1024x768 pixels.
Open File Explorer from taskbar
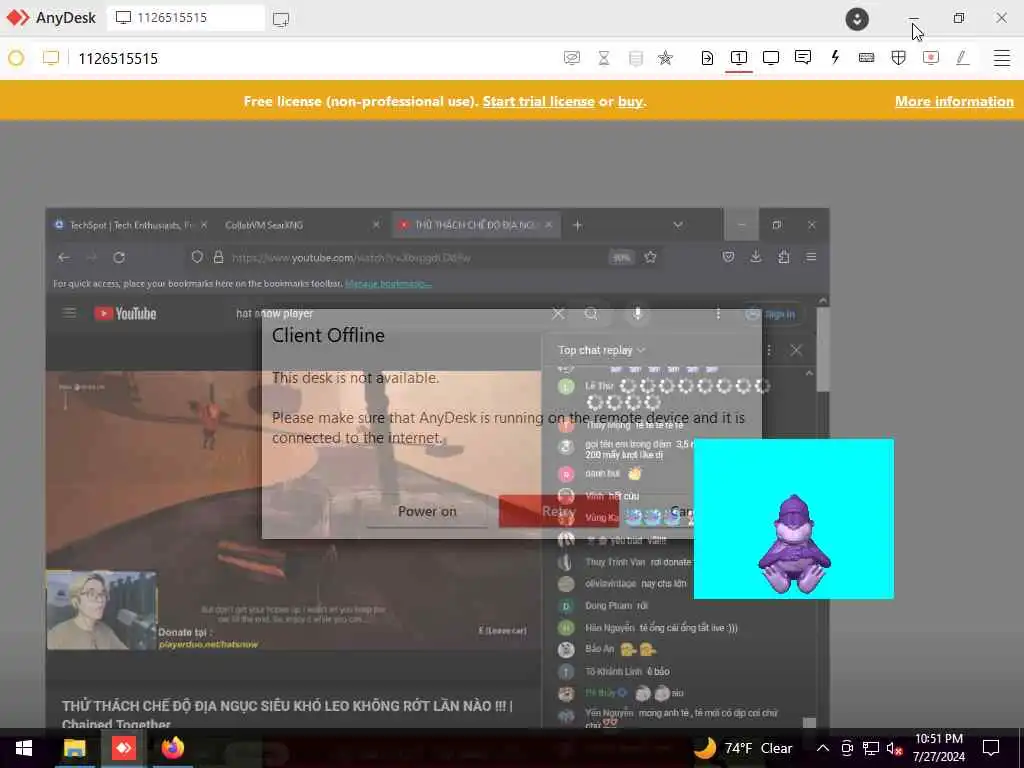tap(74, 748)
